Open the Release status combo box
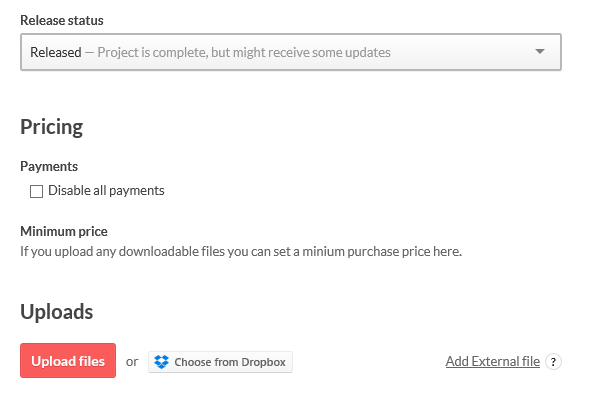Image resolution: width=599 pixels, height=408 pixels. [291, 52]
